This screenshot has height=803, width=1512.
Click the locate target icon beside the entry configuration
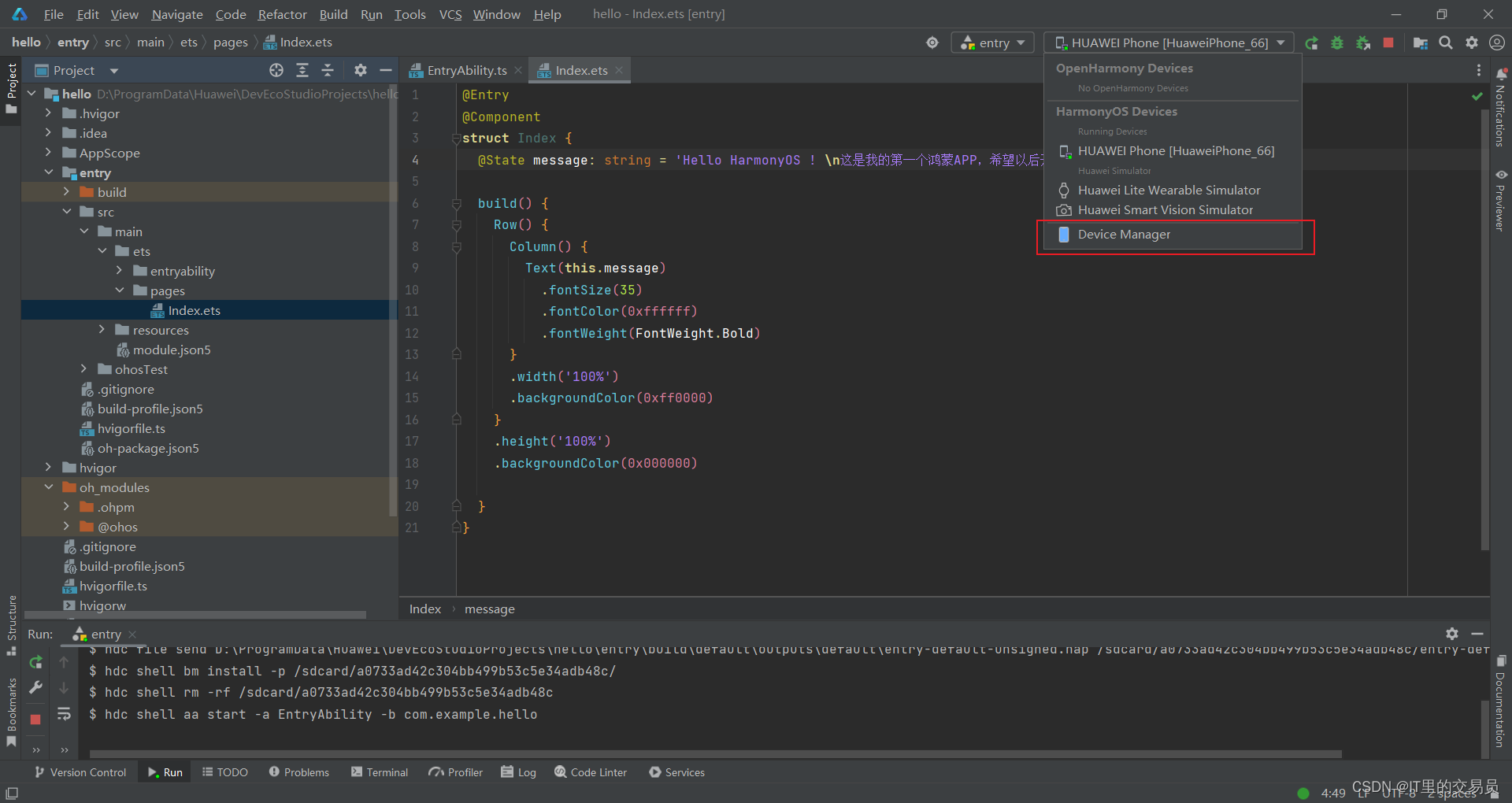[932, 43]
